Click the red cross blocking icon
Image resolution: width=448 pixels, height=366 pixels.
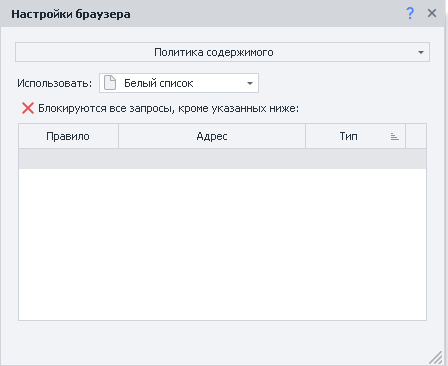pos(28,108)
